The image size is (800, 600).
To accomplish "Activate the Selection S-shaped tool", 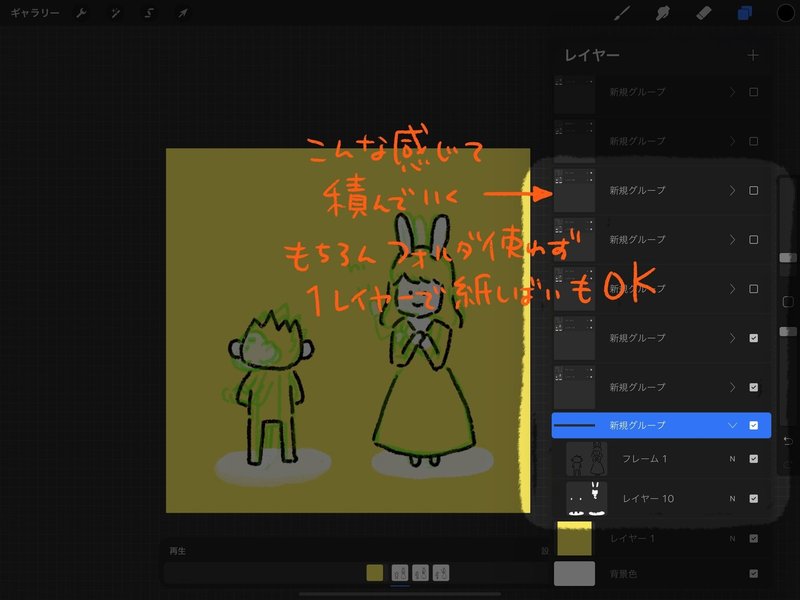I will 149,13.
